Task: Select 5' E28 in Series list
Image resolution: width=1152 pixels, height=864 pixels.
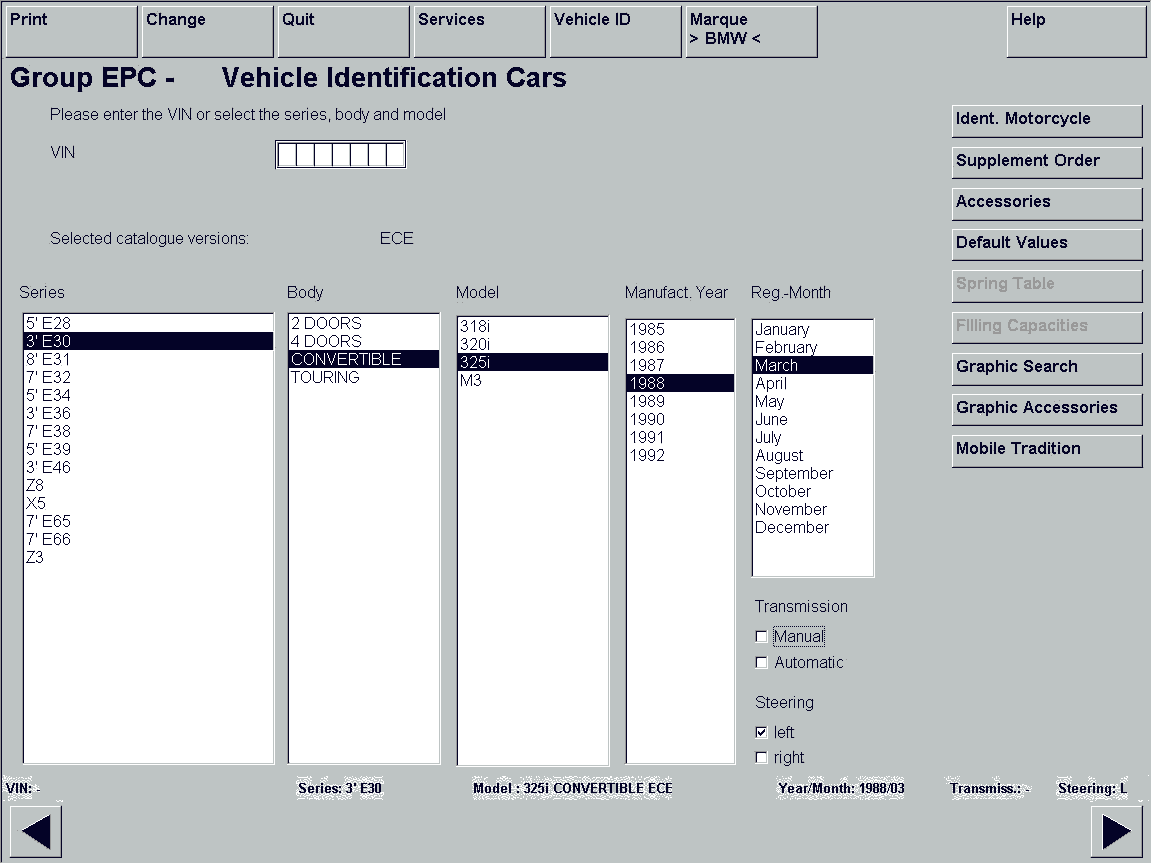Action: point(148,323)
